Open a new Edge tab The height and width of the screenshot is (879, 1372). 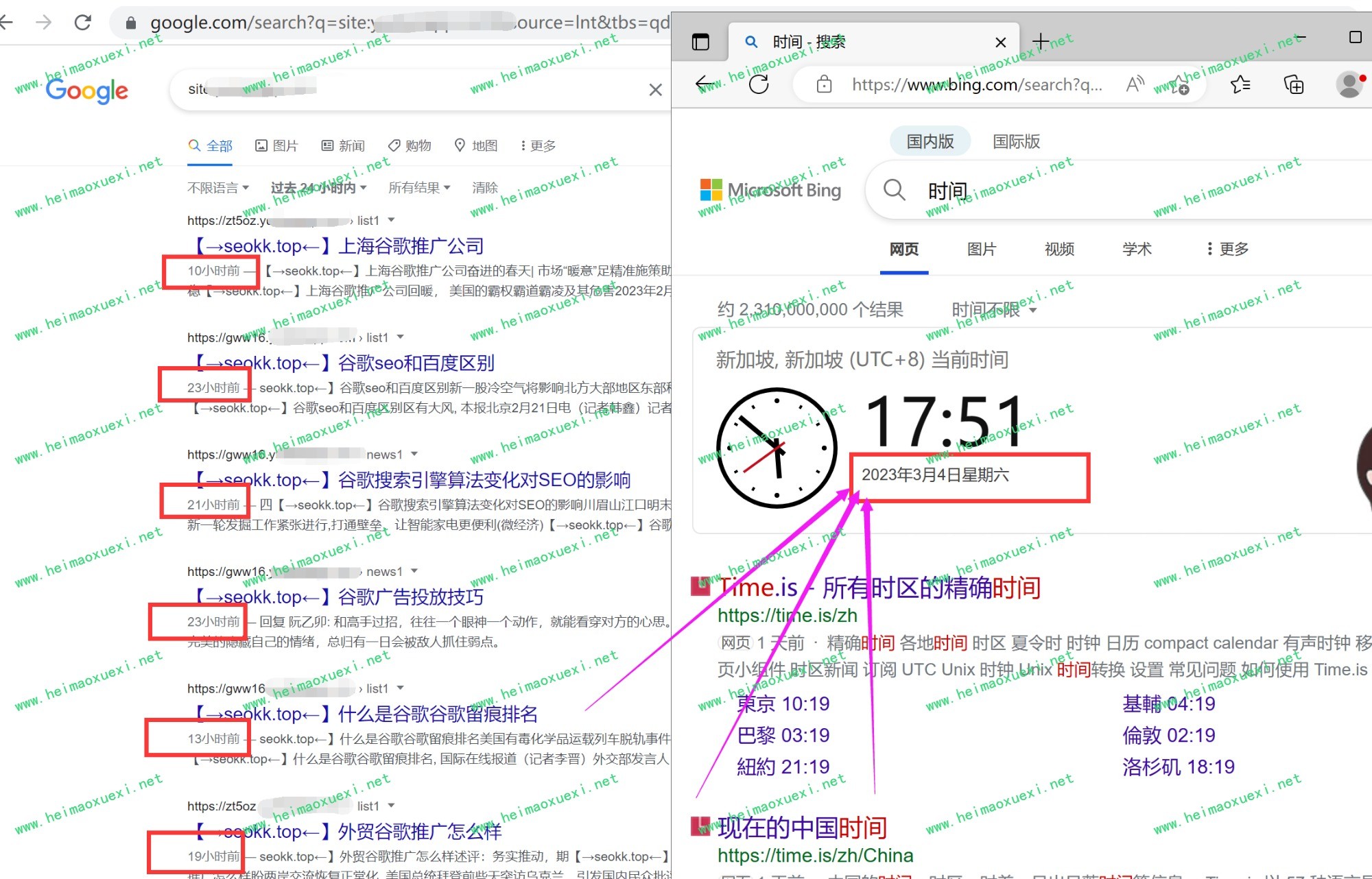tap(1040, 42)
